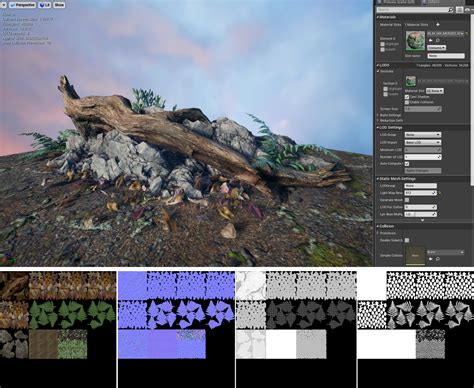Click the Slot Name input field
The height and width of the screenshot is (388, 474).
pos(446,56)
